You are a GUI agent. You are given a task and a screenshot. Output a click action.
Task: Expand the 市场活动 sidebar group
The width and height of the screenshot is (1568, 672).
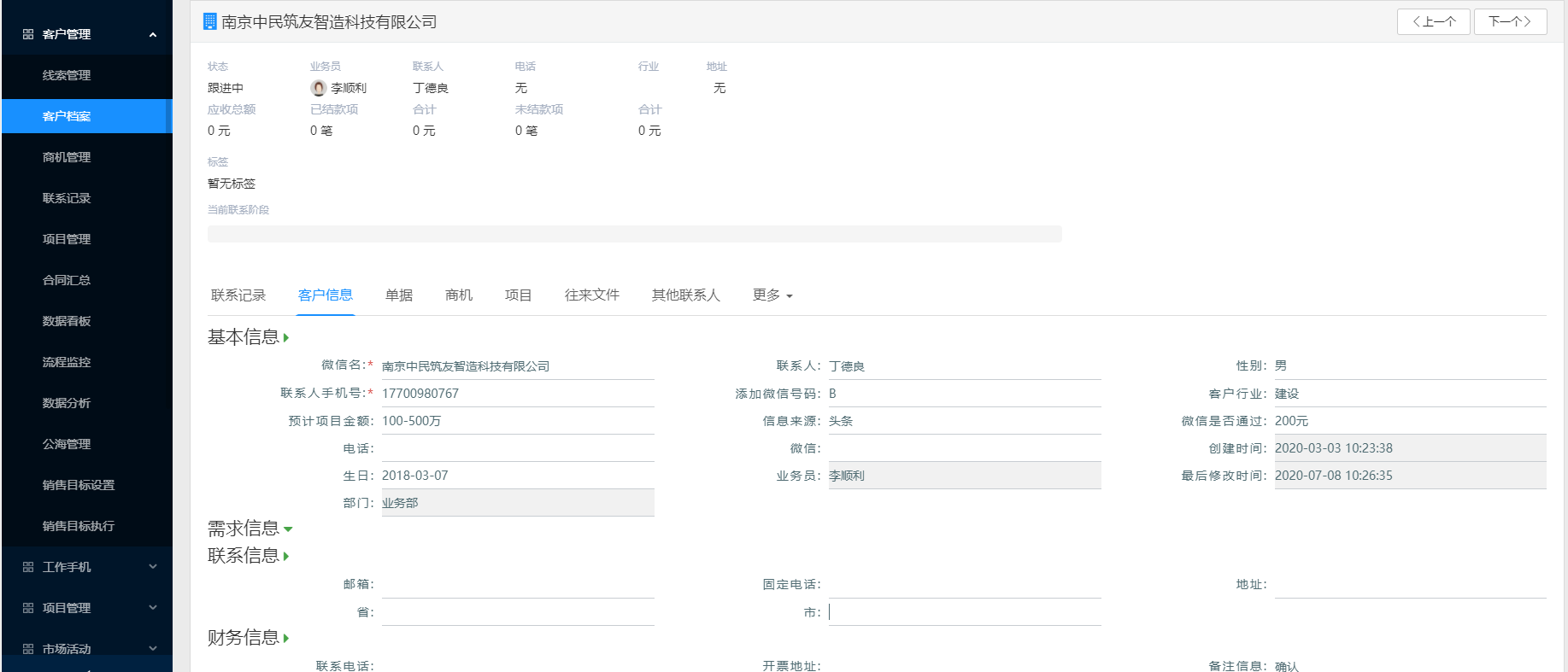[153, 648]
